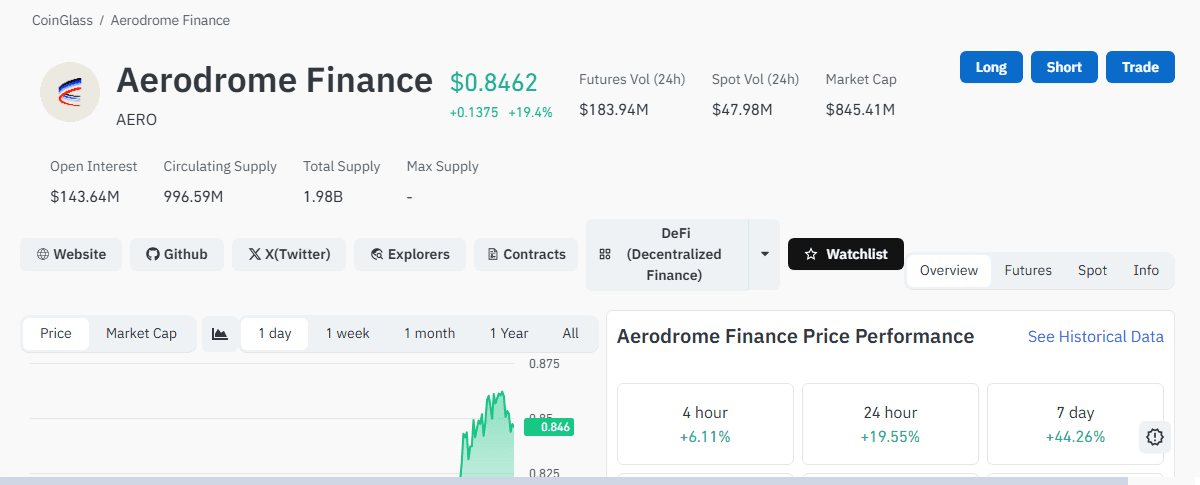Switch to the Info tab
The width and height of the screenshot is (1200, 485).
pos(1146,270)
